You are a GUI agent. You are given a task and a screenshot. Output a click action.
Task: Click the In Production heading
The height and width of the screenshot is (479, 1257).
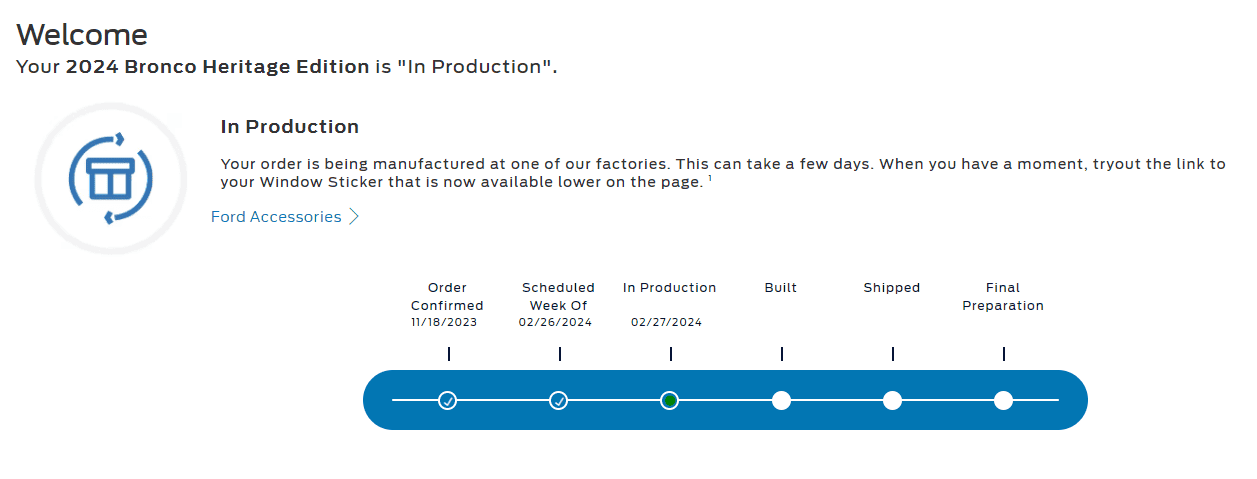290,127
